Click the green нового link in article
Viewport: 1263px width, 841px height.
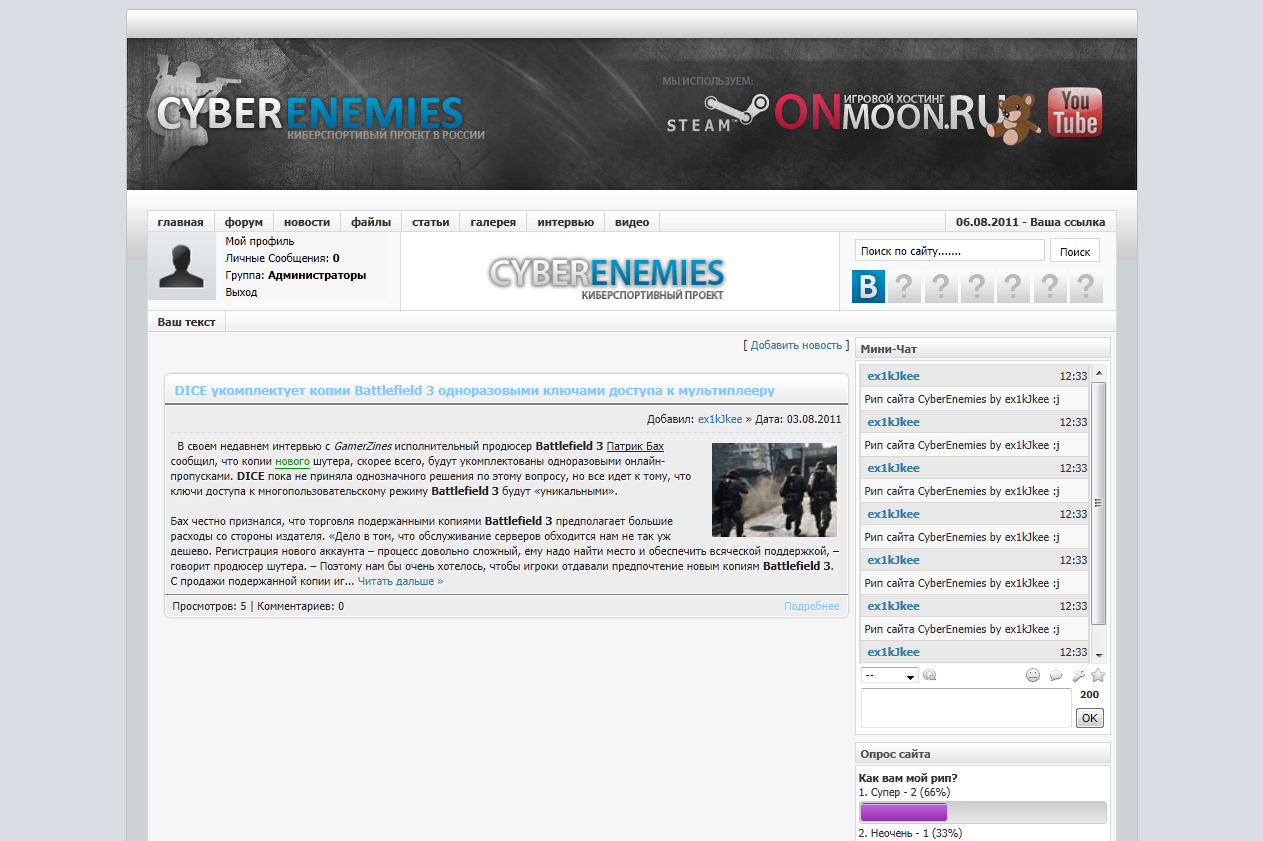pyautogui.click(x=292, y=462)
